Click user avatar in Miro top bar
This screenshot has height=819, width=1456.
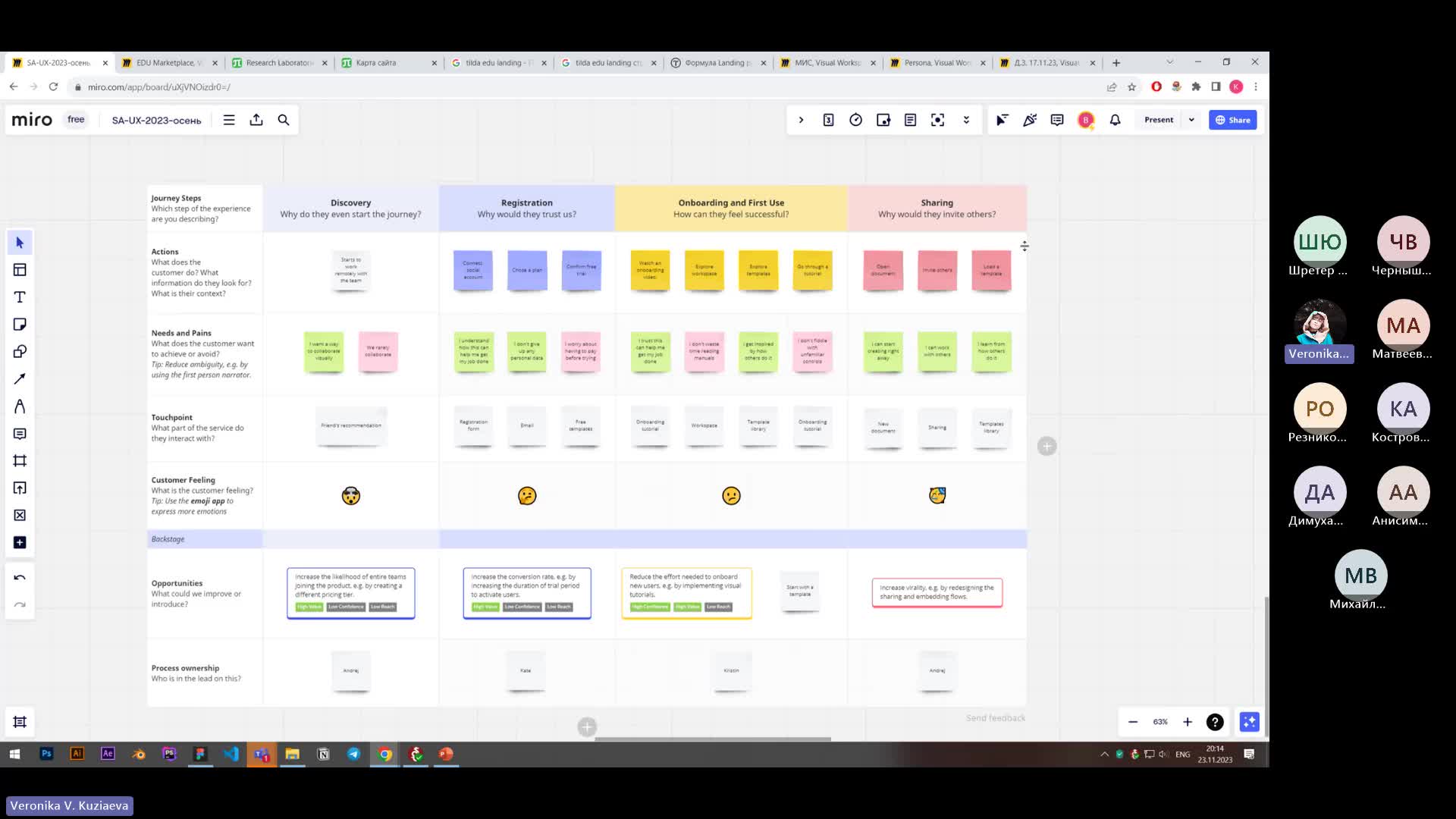coord(1086,120)
